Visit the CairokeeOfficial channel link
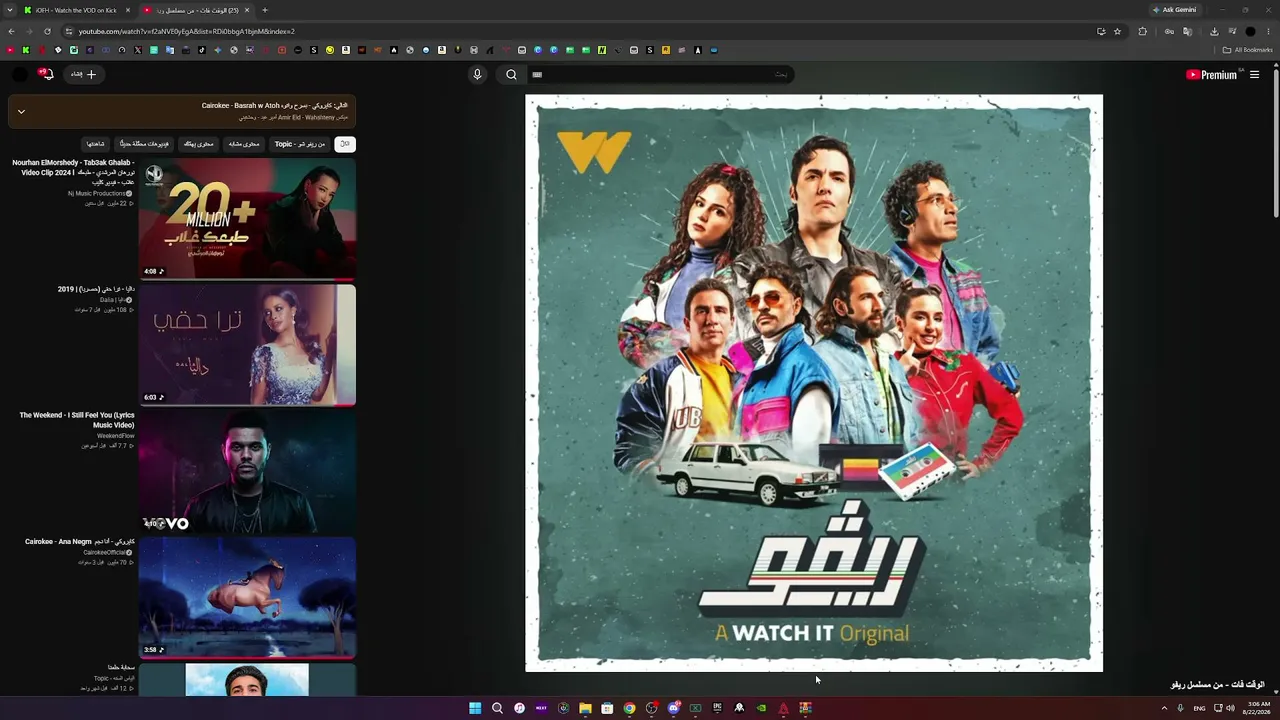The height and width of the screenshot is (720, 1280). pos(105,552)
